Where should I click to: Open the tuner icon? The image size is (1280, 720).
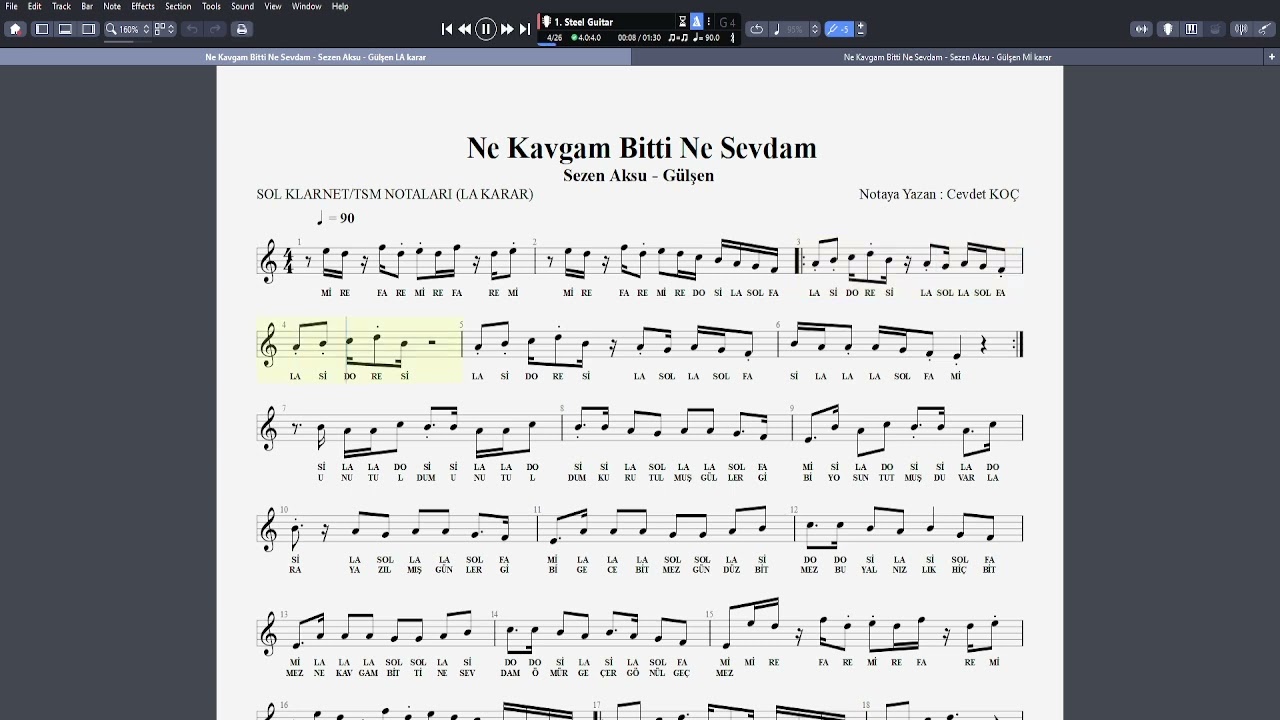[x=1241, y=29]
